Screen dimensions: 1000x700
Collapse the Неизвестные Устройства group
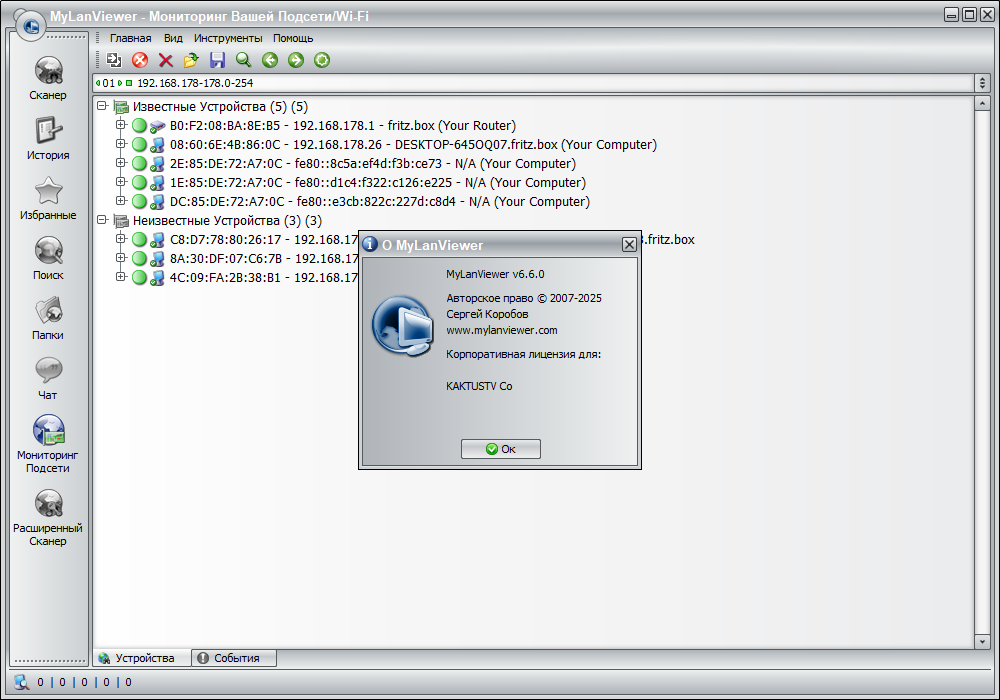point(100,220)
